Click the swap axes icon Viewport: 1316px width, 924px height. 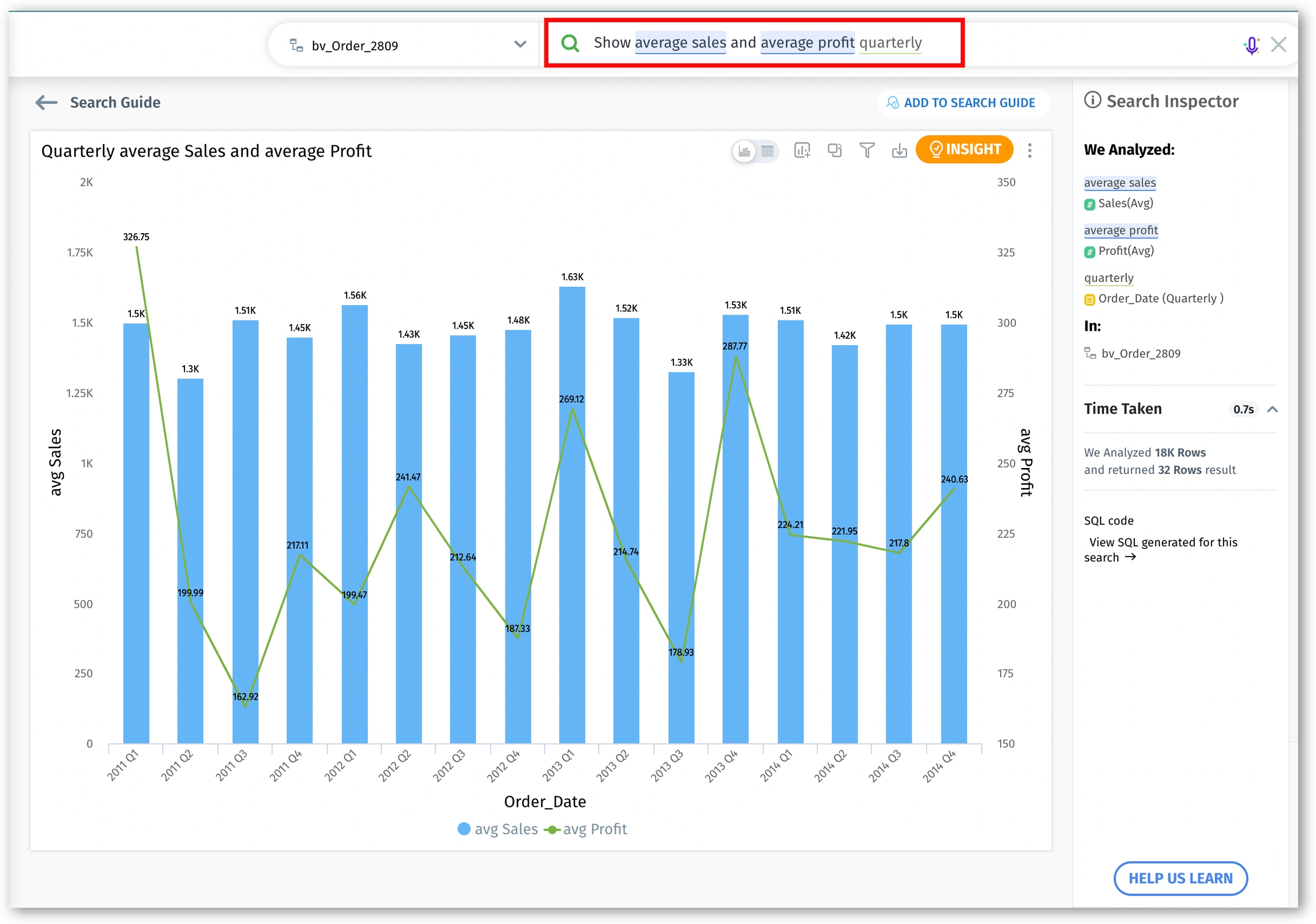click(x=834, y=150)
